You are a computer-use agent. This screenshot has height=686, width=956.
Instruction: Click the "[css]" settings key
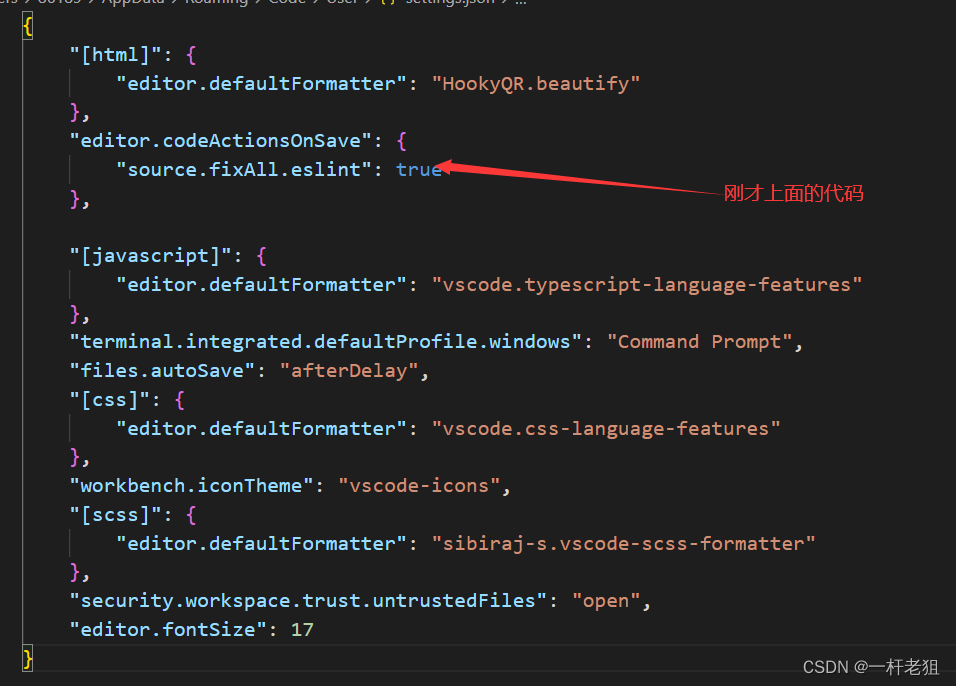(x=110, y=400)
